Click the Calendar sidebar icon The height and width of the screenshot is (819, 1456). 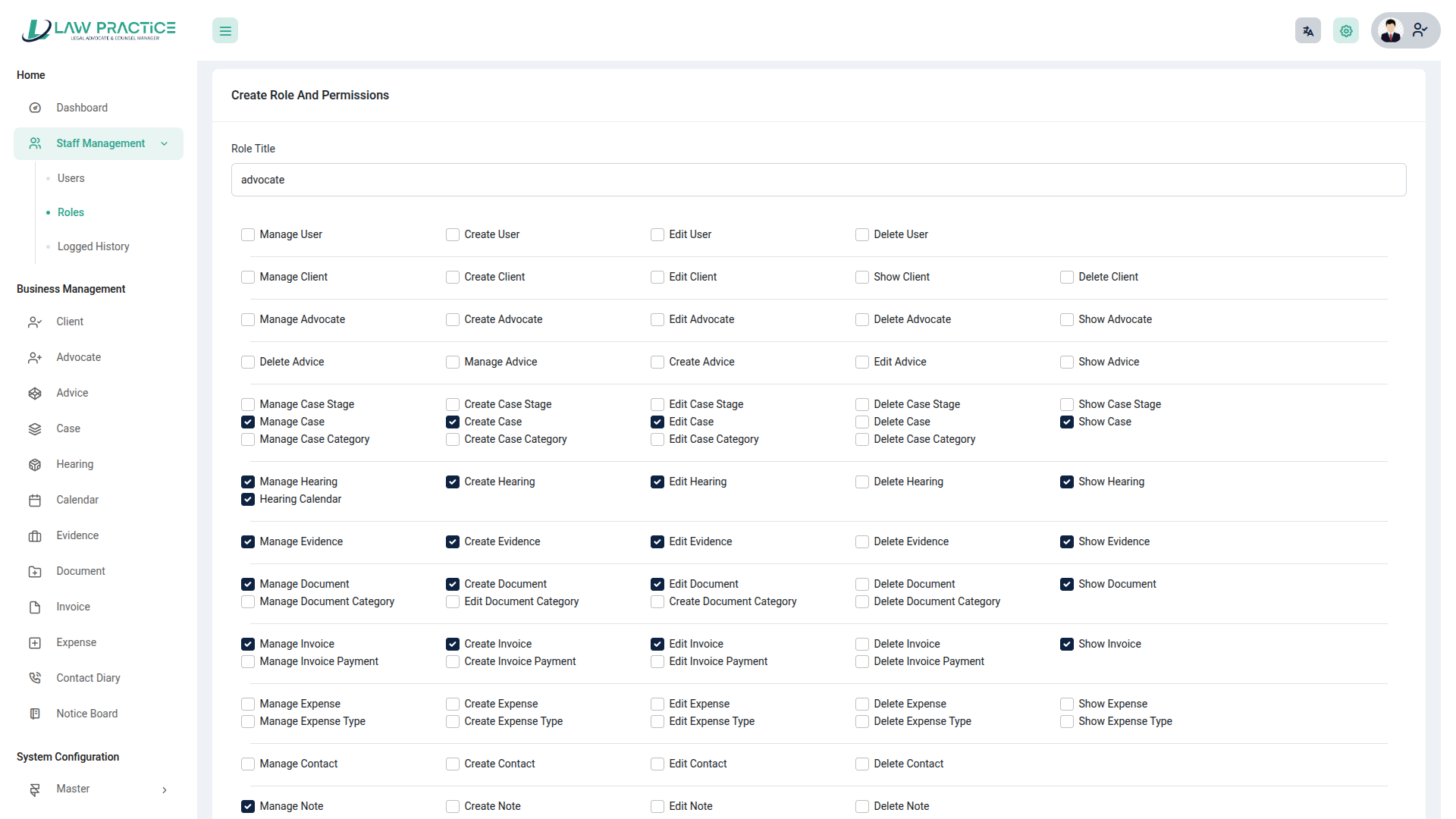tap(35, 500)
